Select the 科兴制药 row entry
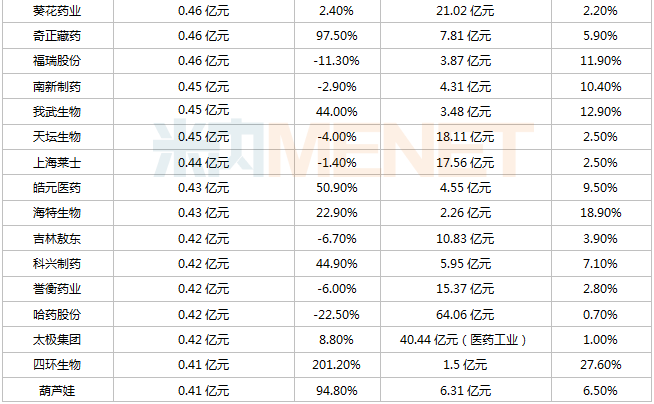Image resolution: width=654 pixels, height=404 pixels. tap(57, 264)
